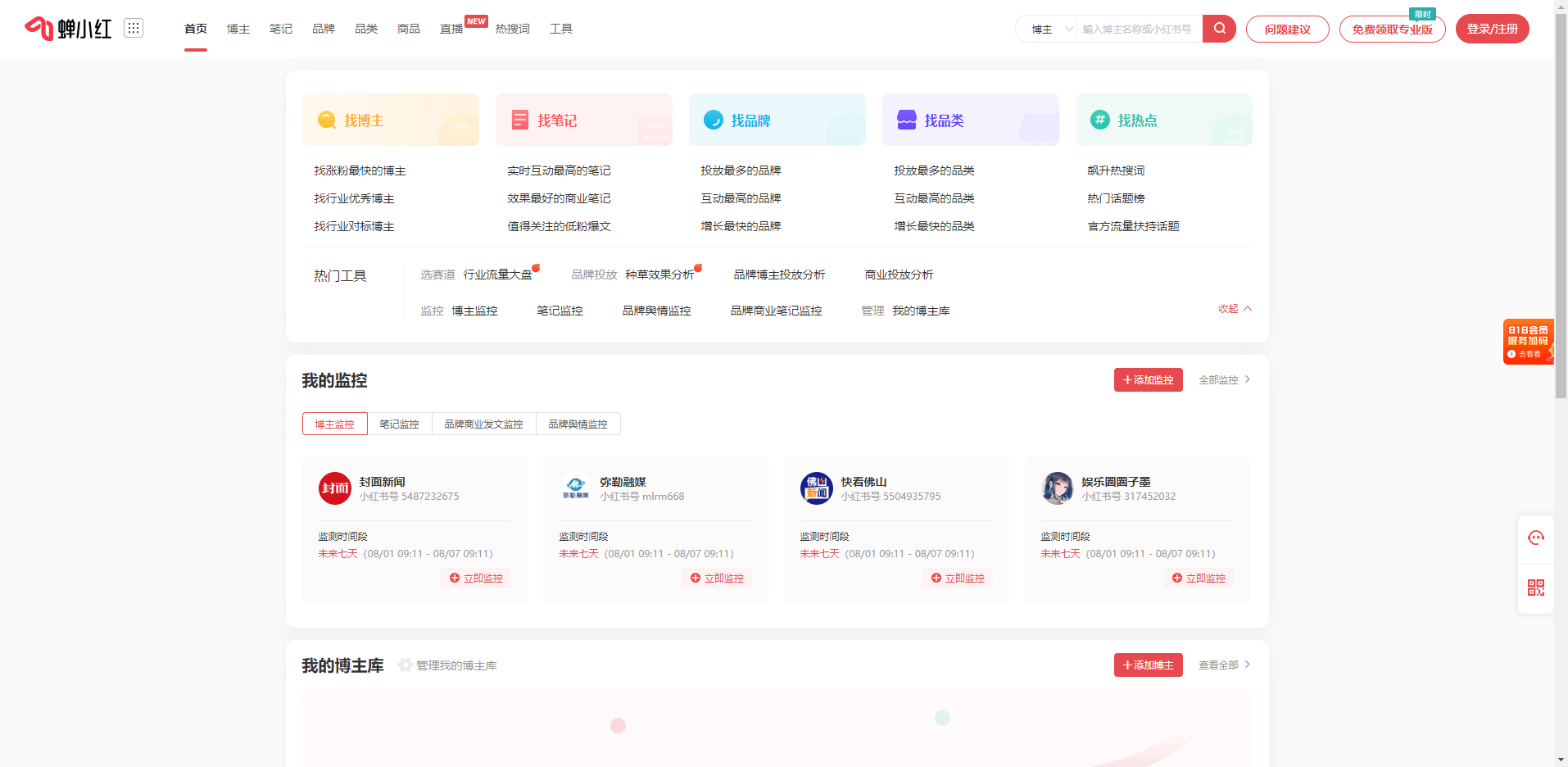
Task: Open the app grid icon beside the logo
Action: pyautogui.click(x=134, y=27)
